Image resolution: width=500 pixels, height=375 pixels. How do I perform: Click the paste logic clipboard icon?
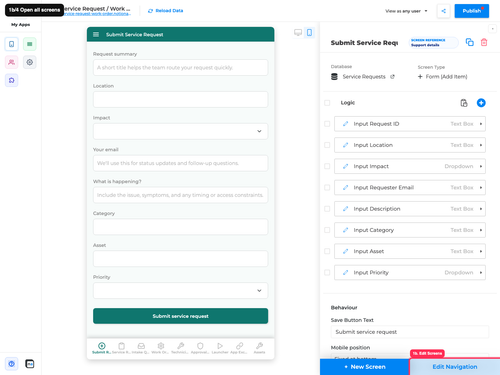[464, 103]
